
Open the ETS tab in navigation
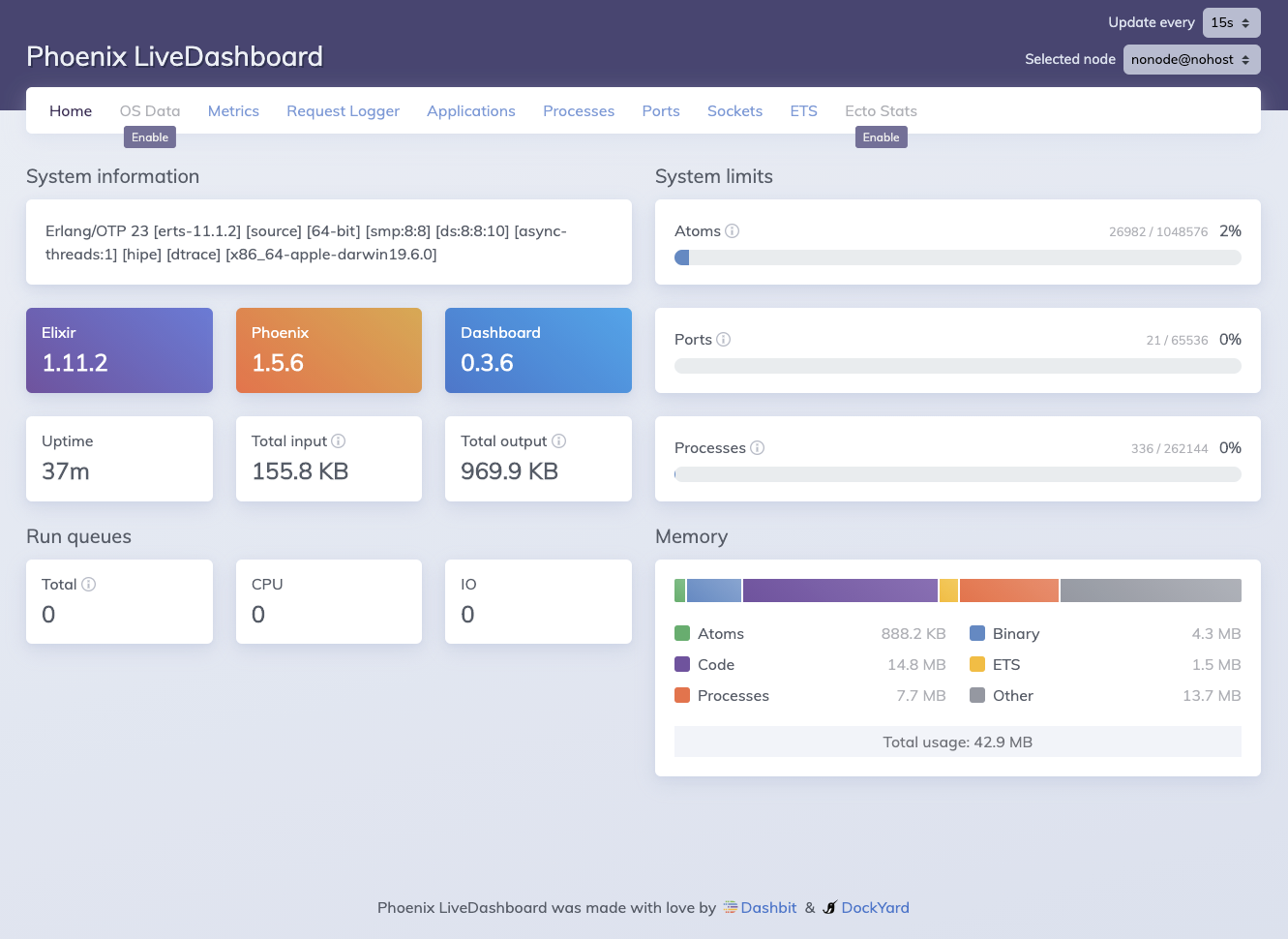[803, 111]
